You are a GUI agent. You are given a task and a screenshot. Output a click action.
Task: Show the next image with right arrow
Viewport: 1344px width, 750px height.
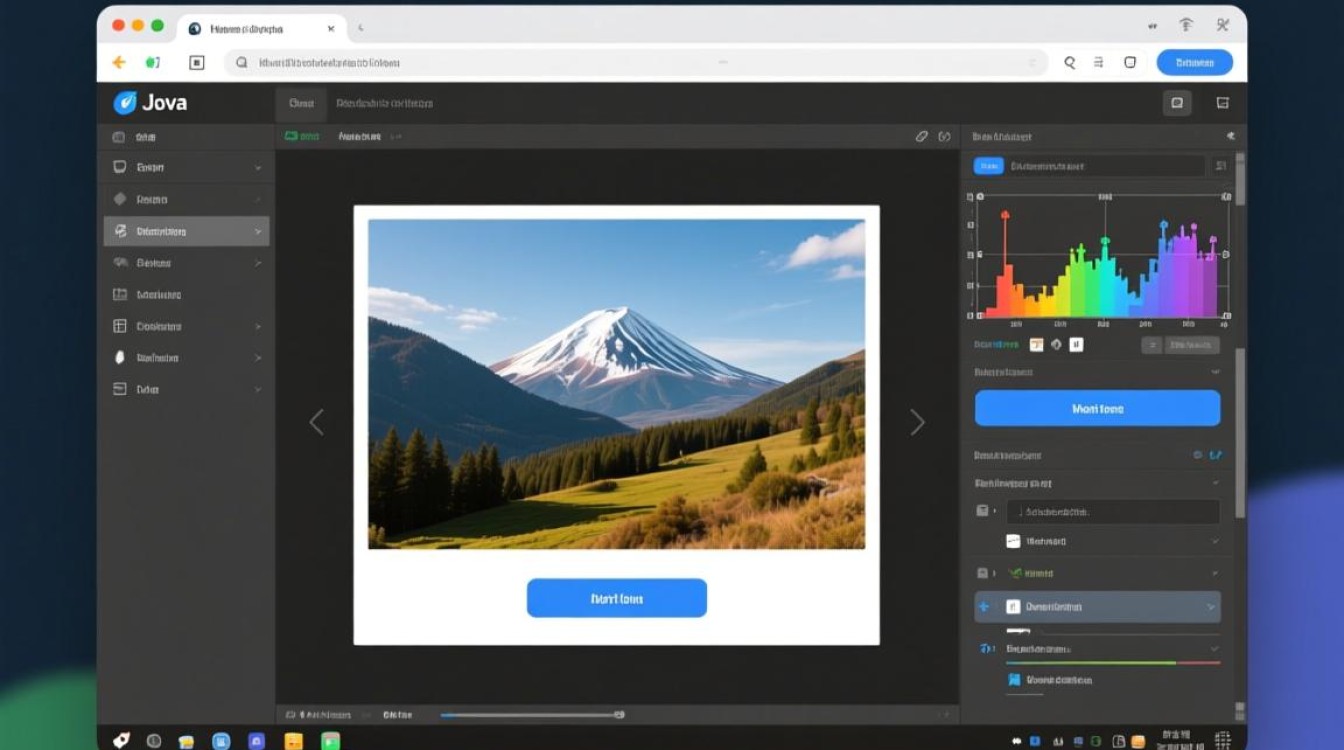pyautogui.click(x=917, y=422)
